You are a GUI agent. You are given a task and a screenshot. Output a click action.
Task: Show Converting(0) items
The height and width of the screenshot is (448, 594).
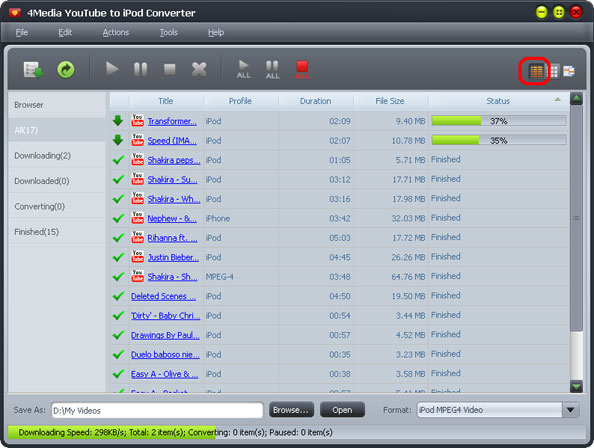pyautogui.click(x=57, y=206)
